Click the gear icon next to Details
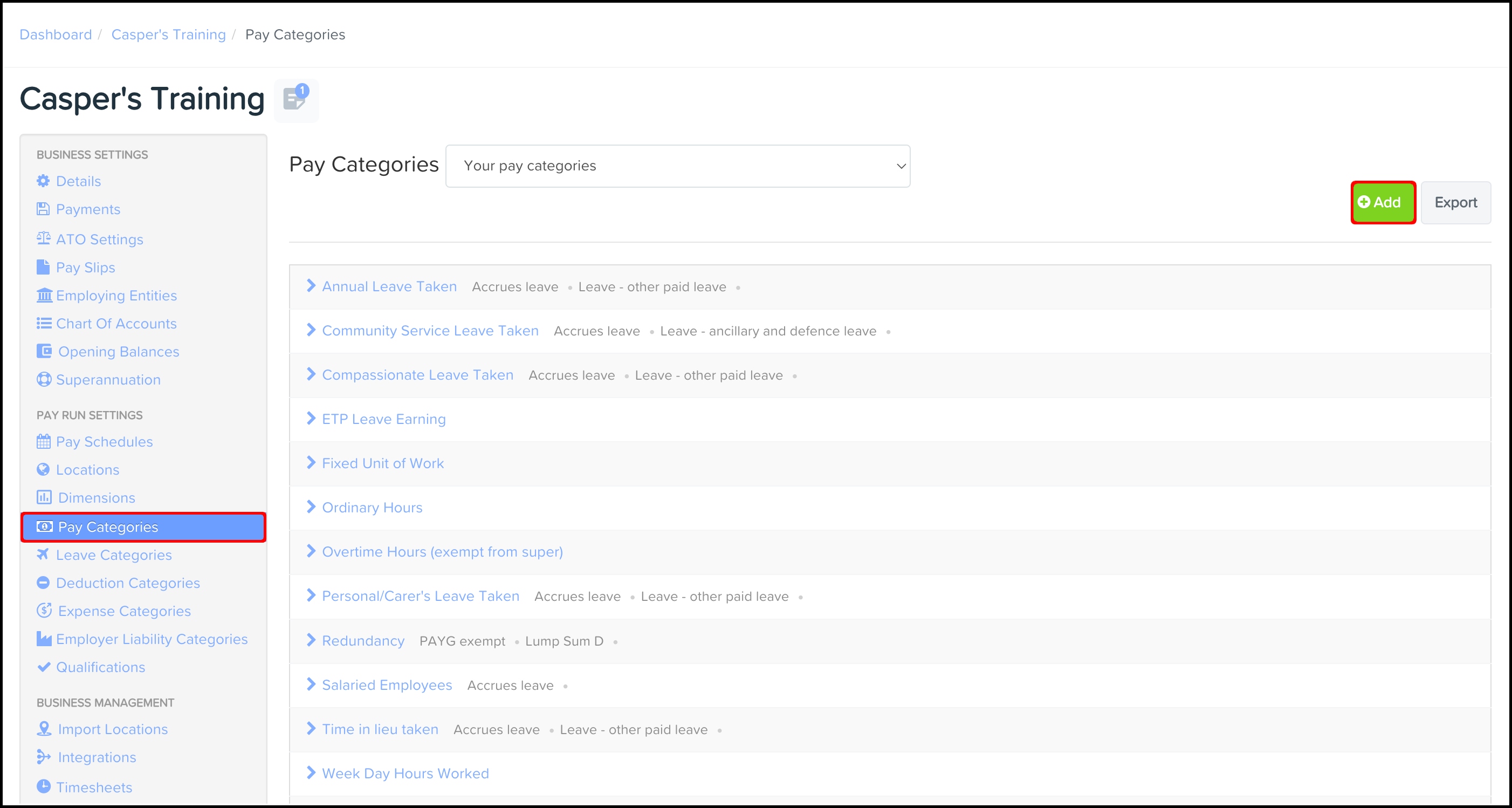The width and height of the screenshot is (1512, 808). (43, 181)
